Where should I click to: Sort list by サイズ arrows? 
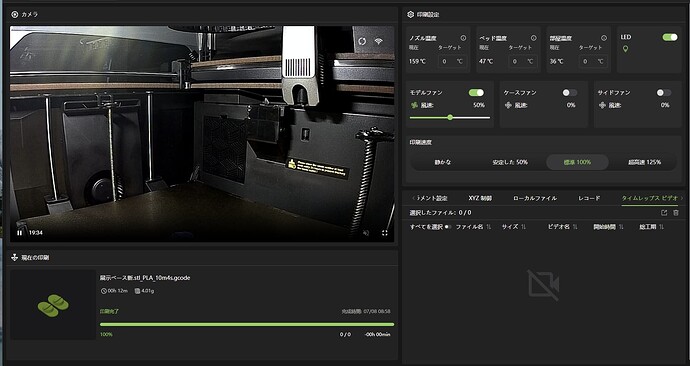(523, 227)
